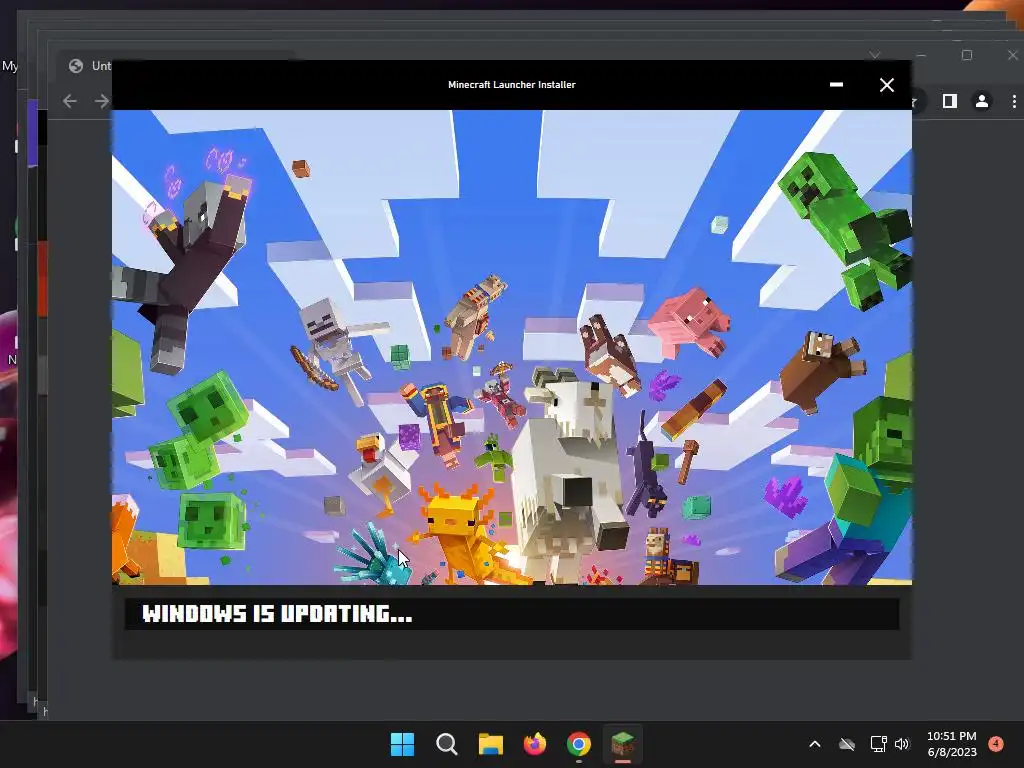
Task: Open the clock and calendar flyout
Action: [x=952, y=744]
